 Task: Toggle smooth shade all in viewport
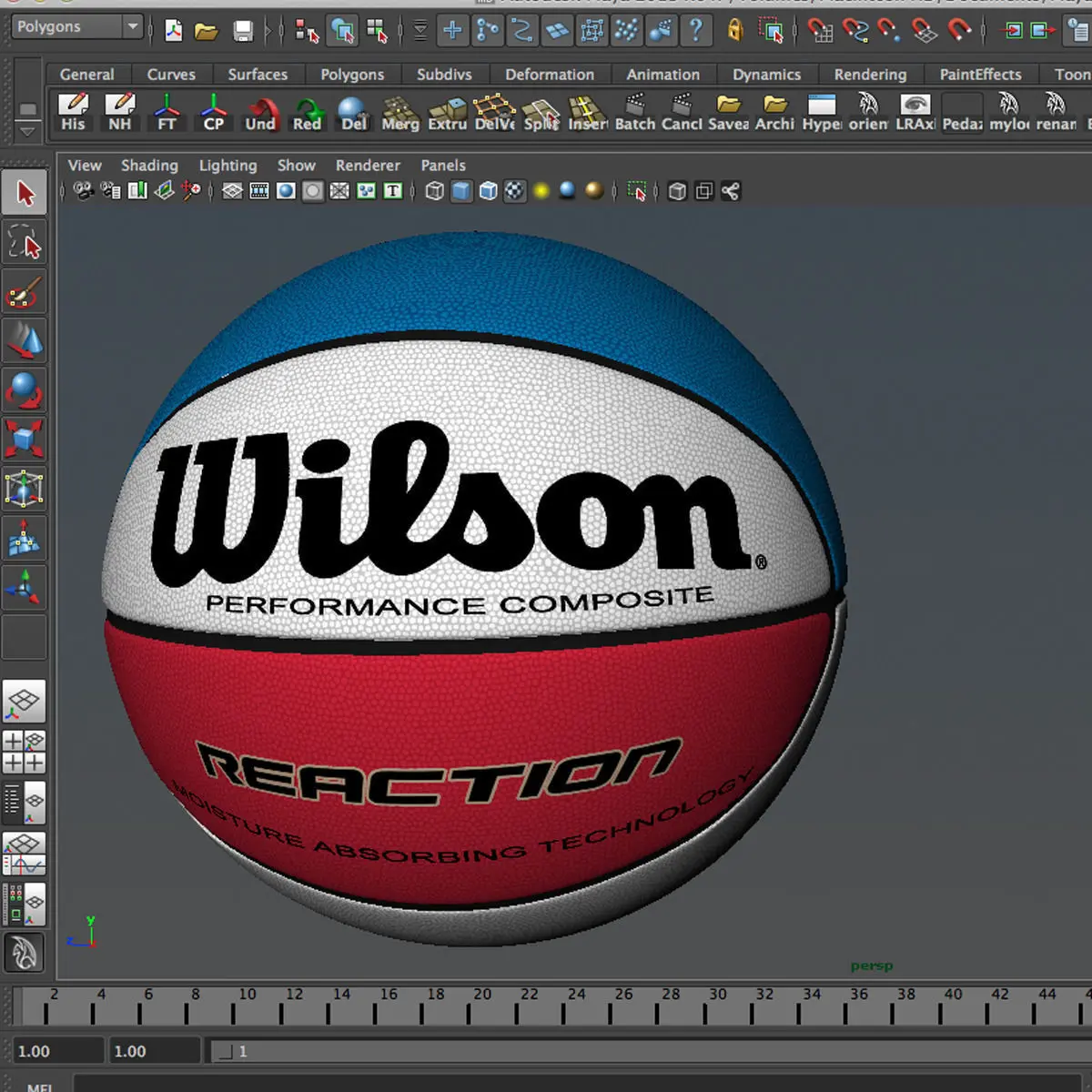(462, 191)
